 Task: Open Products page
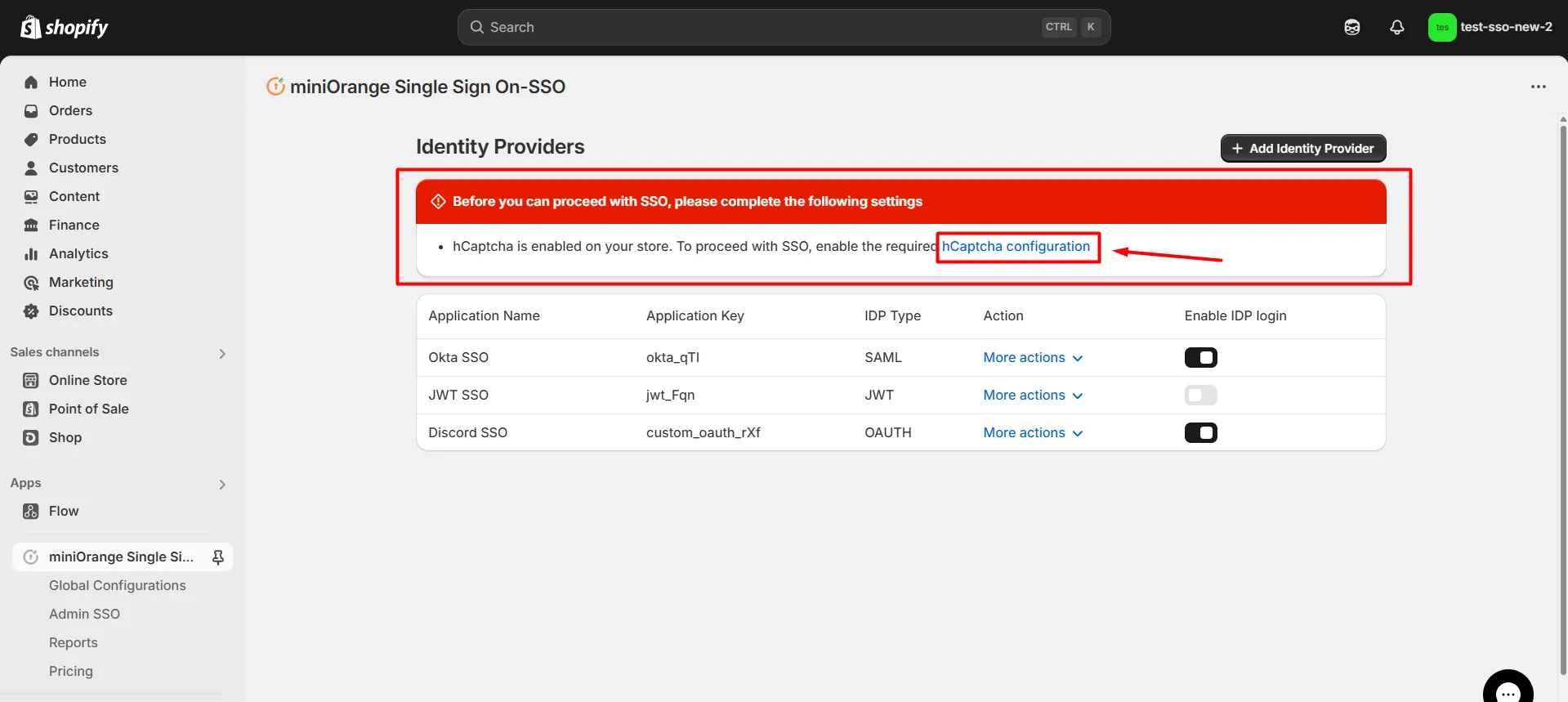pyautogui.click(x=78, y=139)
